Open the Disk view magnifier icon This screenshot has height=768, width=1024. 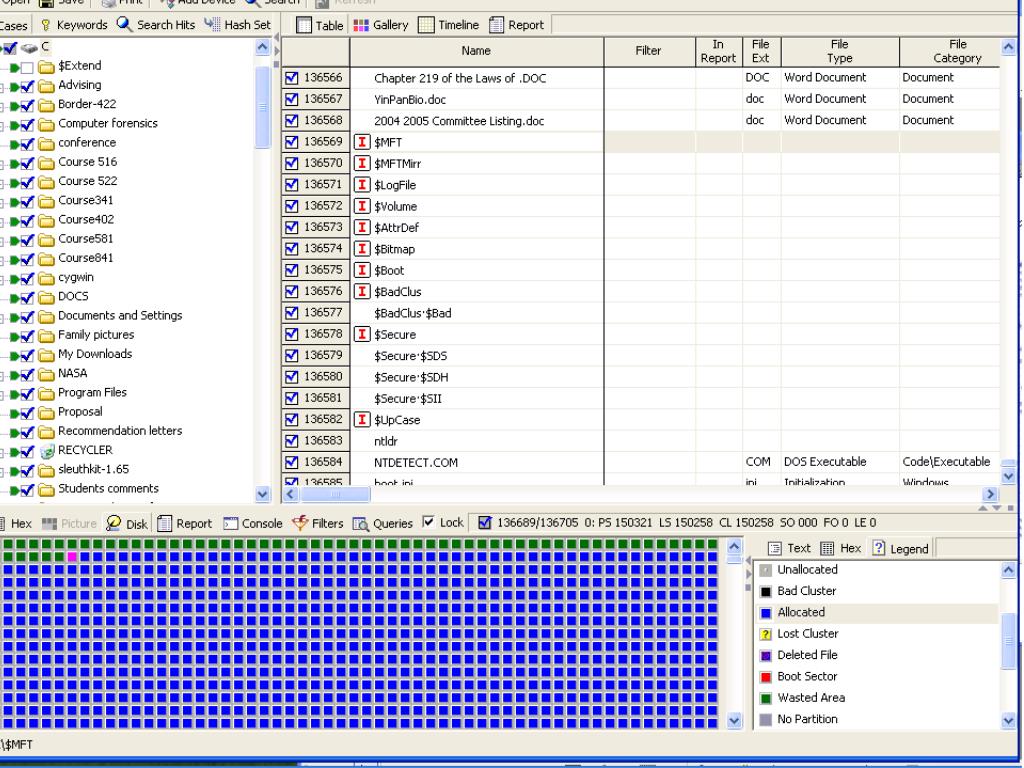[x=114, y=523]
